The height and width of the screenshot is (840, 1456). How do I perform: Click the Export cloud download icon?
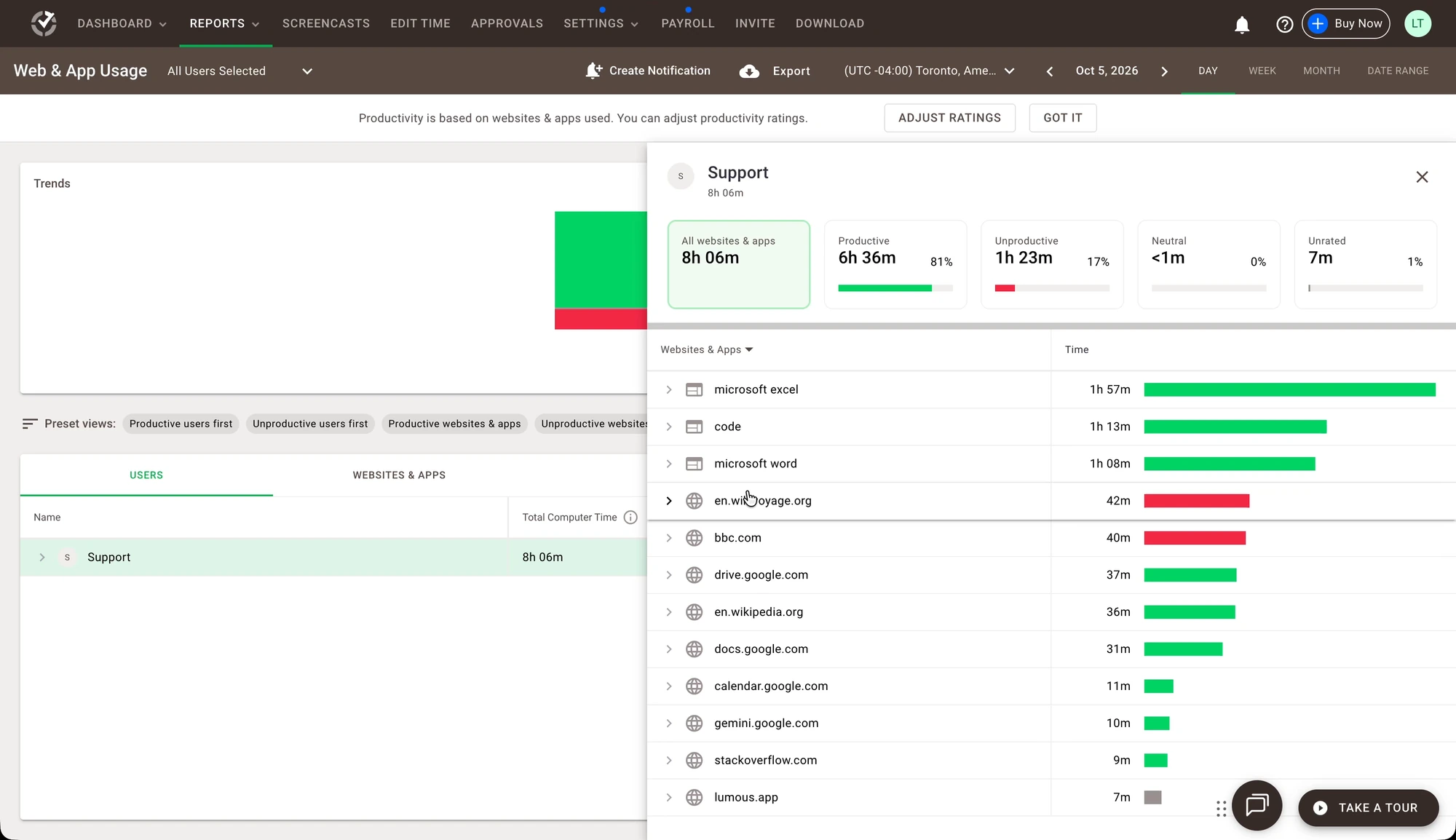[749, 71]
